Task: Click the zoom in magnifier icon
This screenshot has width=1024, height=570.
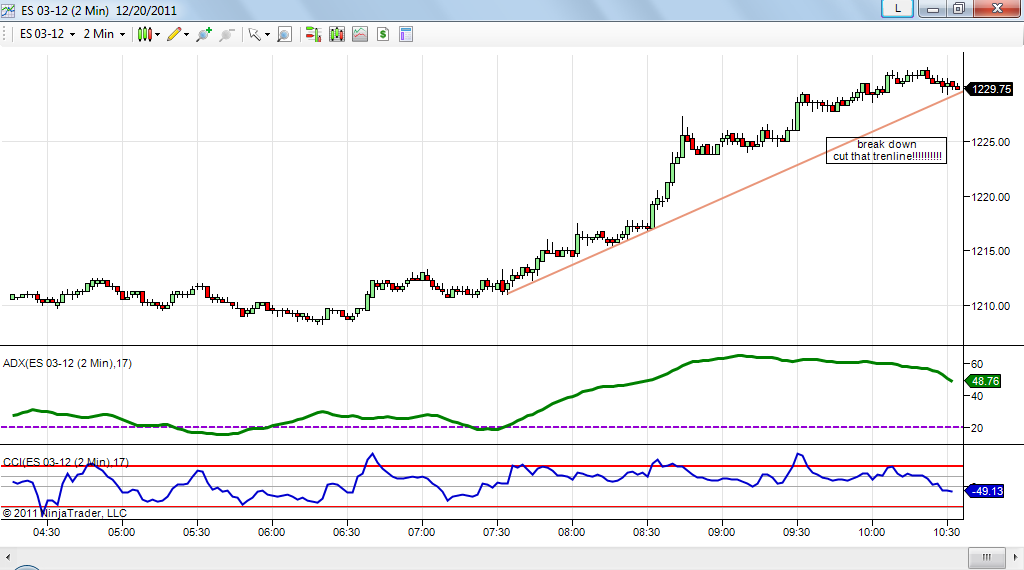Action: click(204, 35)
